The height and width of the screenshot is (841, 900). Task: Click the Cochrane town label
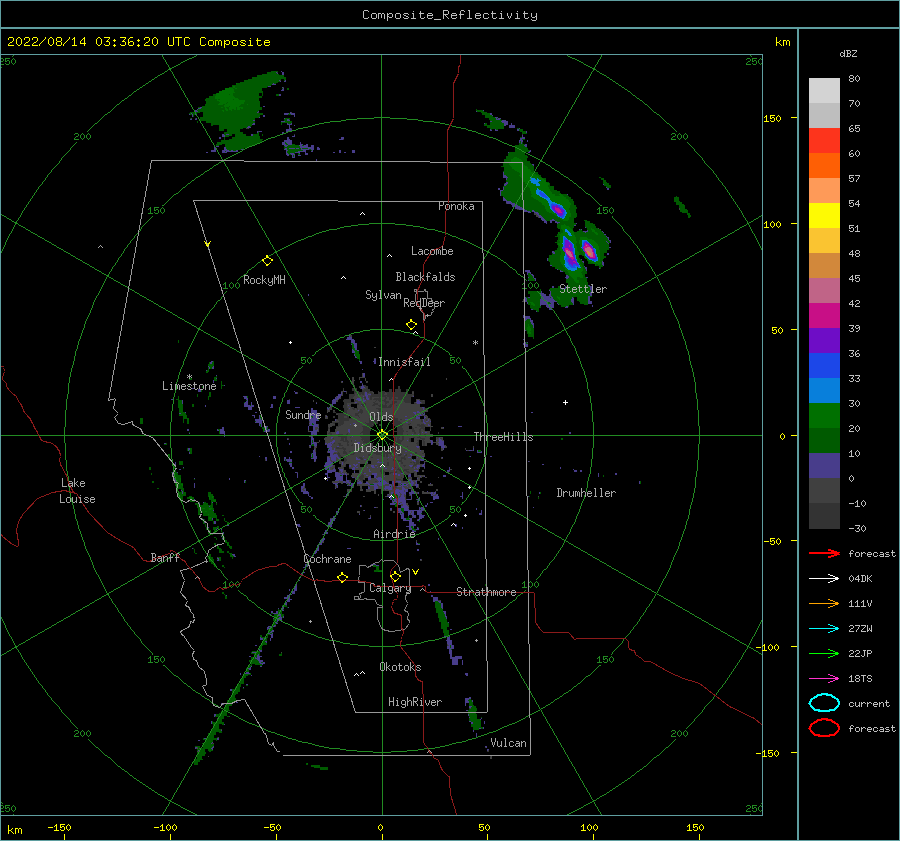[327, 559]
